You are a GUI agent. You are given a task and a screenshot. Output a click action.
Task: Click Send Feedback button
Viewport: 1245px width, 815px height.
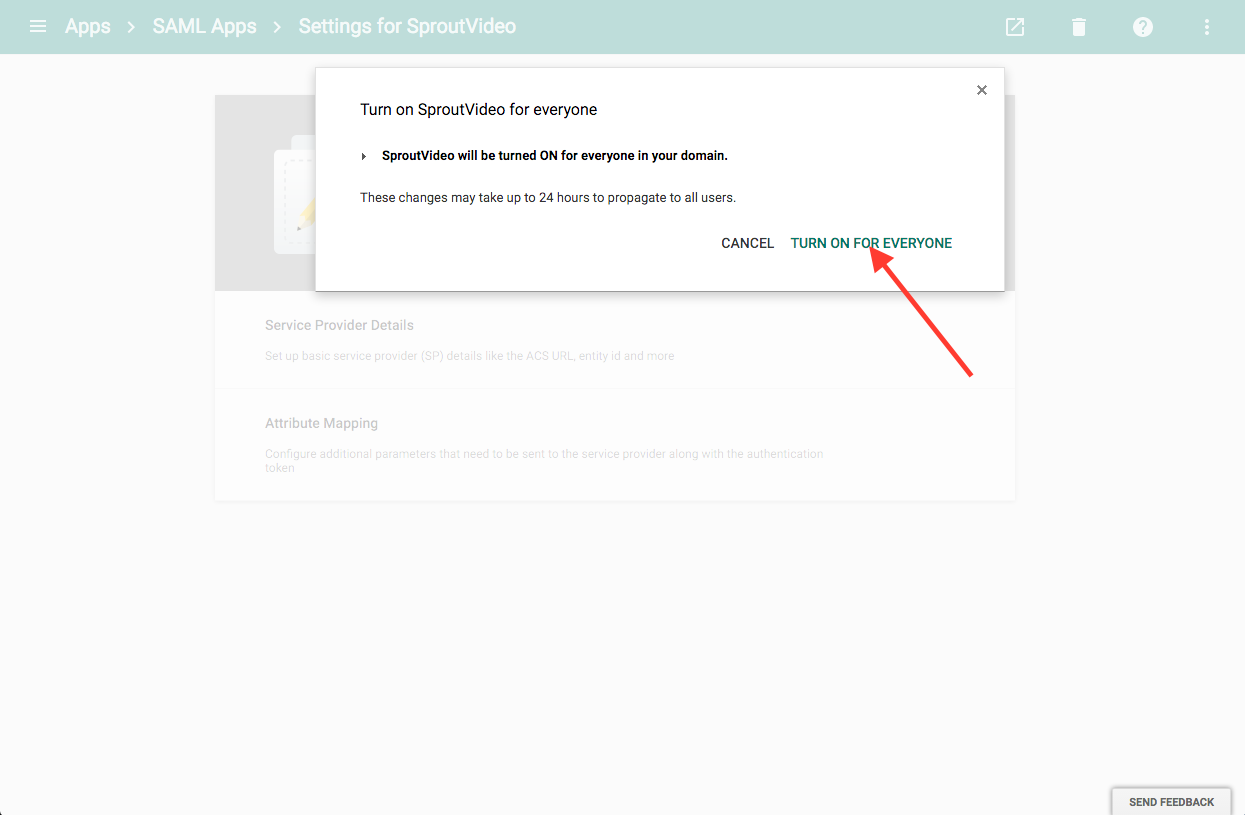[x=1171, y=801]
